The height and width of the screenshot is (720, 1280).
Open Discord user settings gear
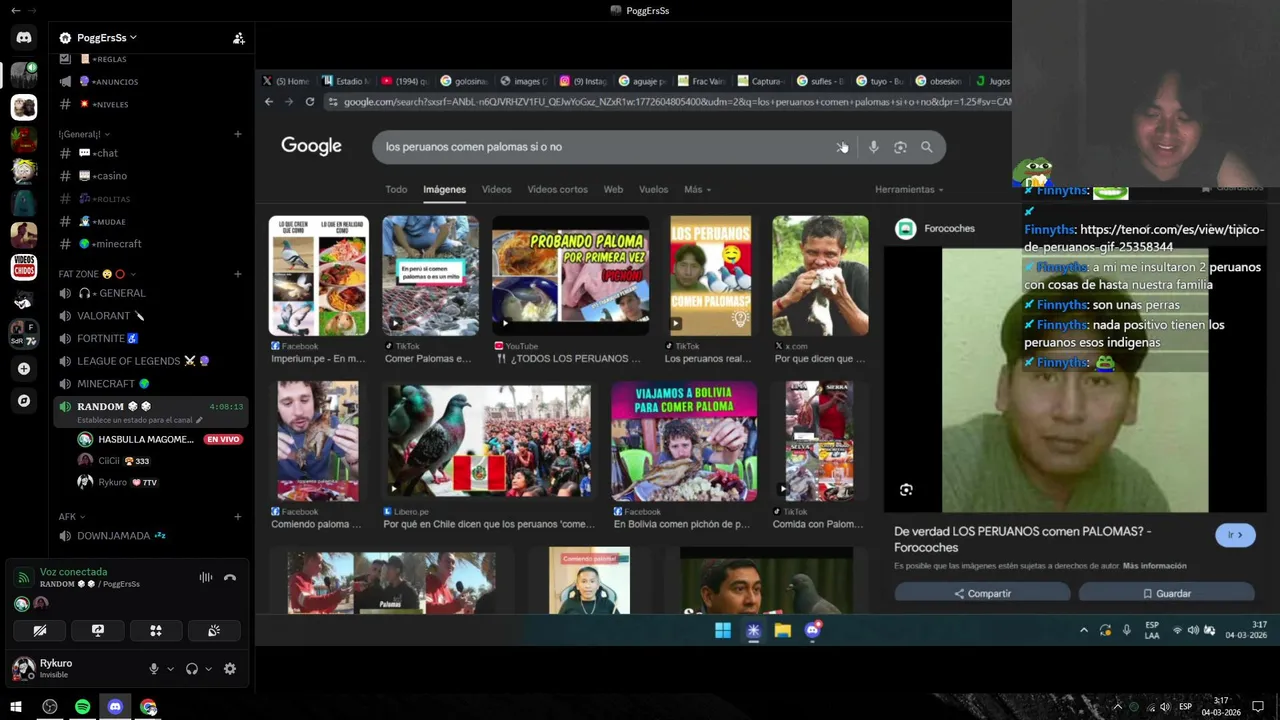(230, 669)
